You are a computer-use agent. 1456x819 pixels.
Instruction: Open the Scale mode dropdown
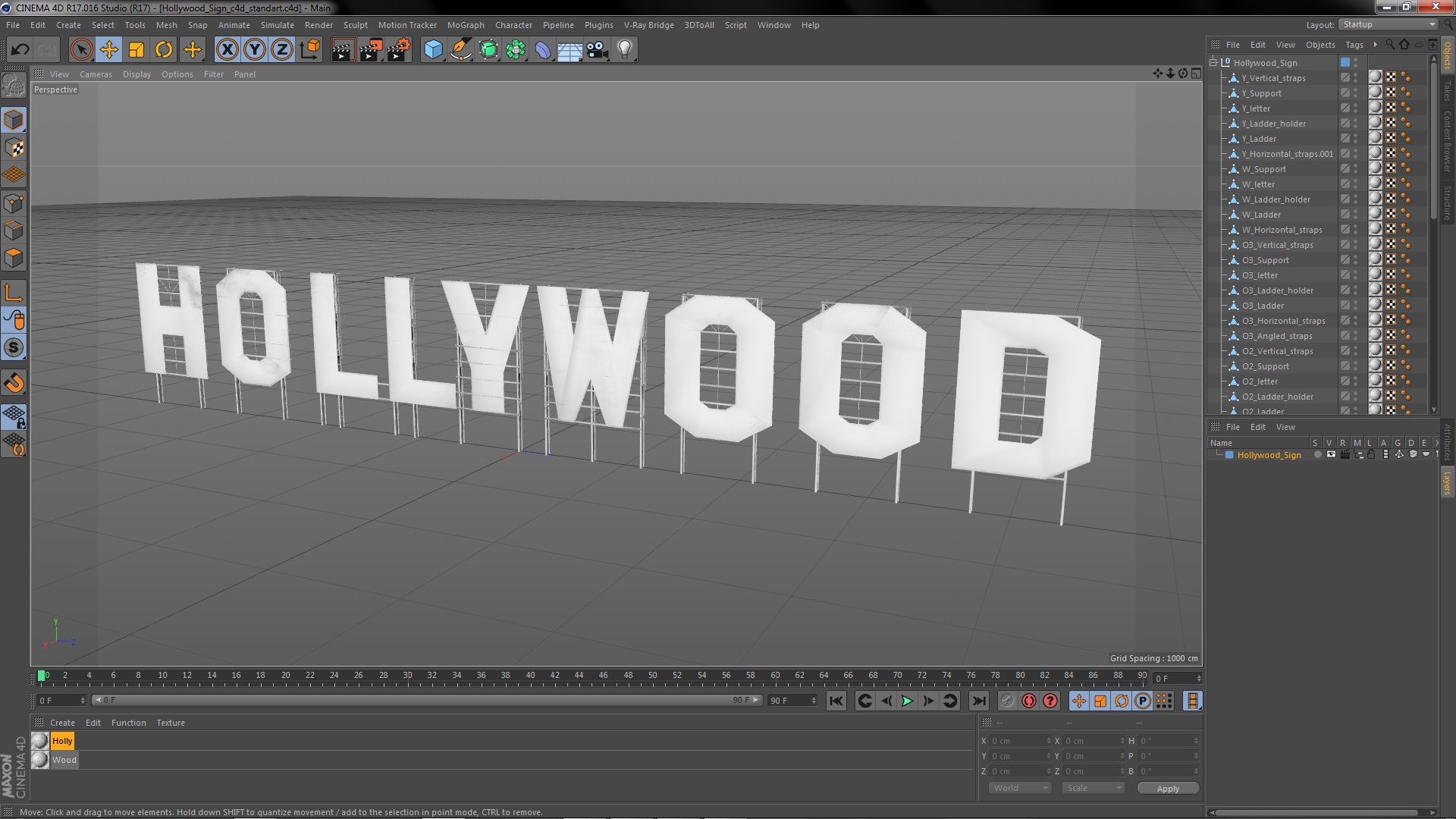(1093, 788)
